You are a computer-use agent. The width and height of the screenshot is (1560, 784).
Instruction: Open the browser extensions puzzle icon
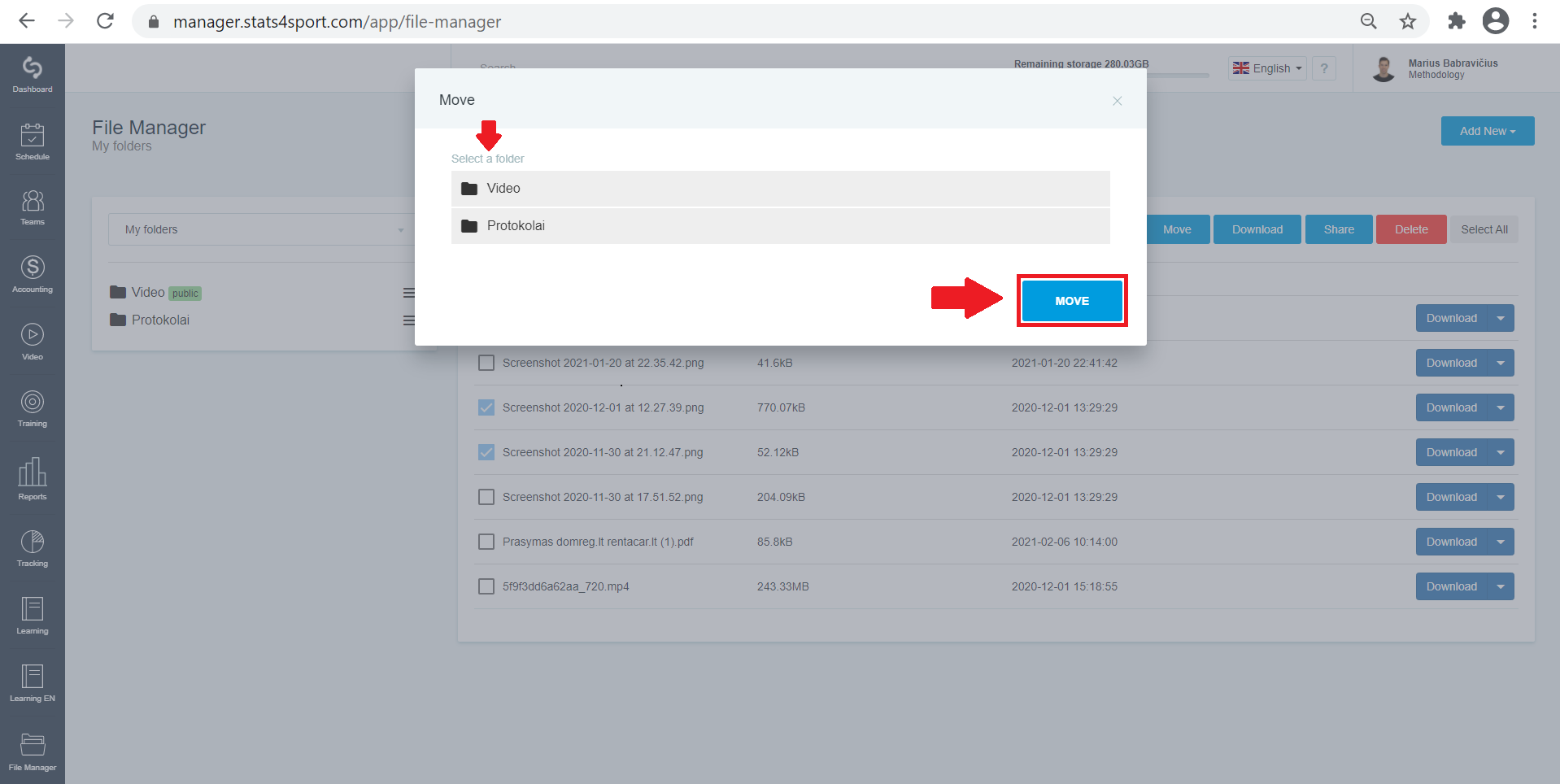click(x=1456, y=21)
